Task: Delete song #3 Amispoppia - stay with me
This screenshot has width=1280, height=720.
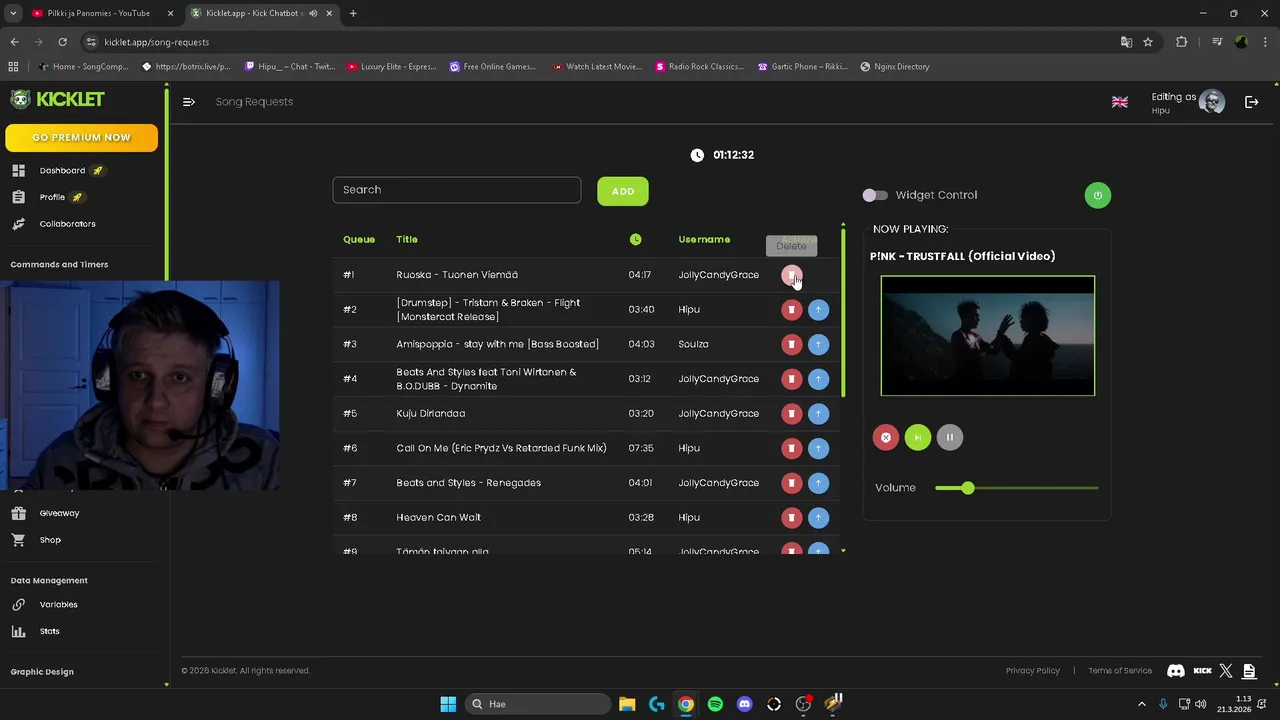Action: (791, 344)
